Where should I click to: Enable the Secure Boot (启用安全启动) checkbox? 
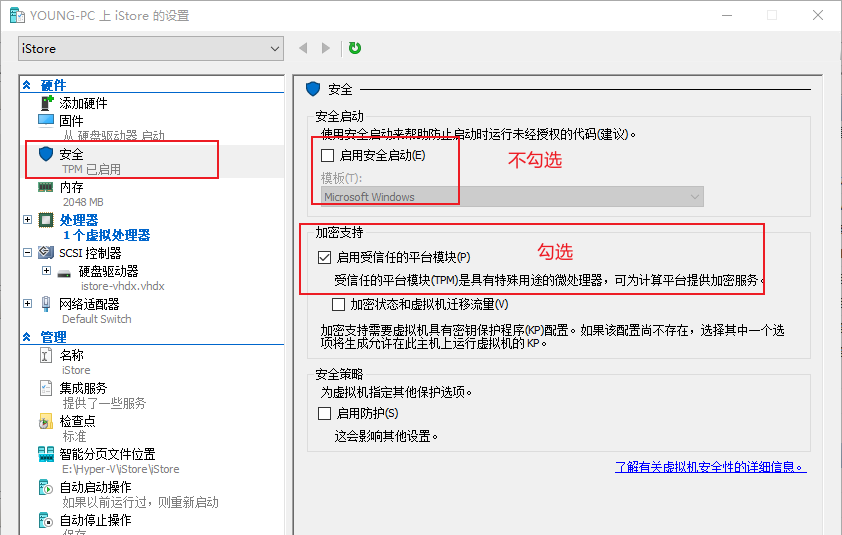coord(327,156)
